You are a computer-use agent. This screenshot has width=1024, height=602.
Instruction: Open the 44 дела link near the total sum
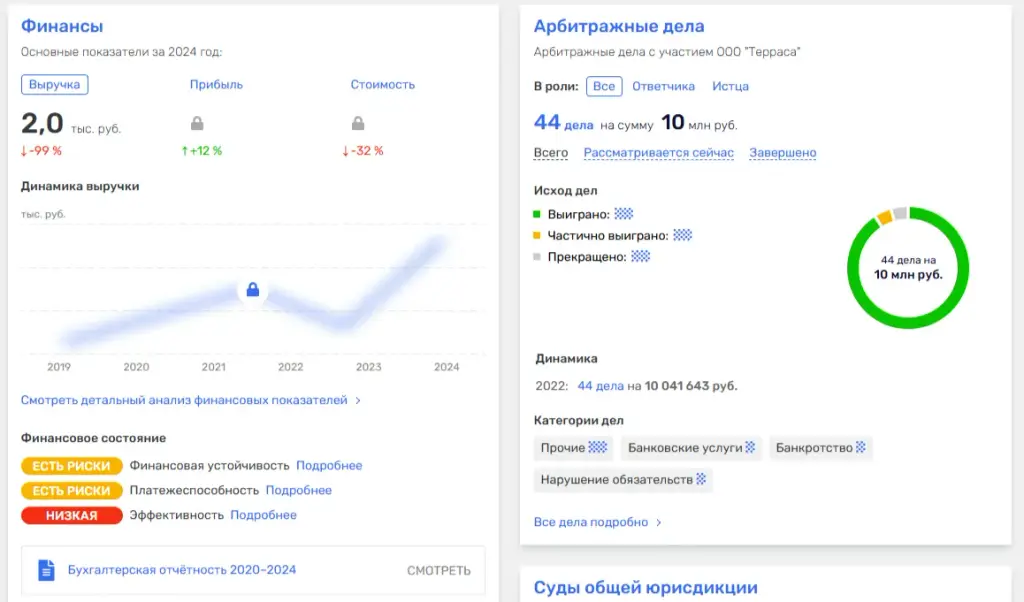pyautogui.click(x=564, y=123)
